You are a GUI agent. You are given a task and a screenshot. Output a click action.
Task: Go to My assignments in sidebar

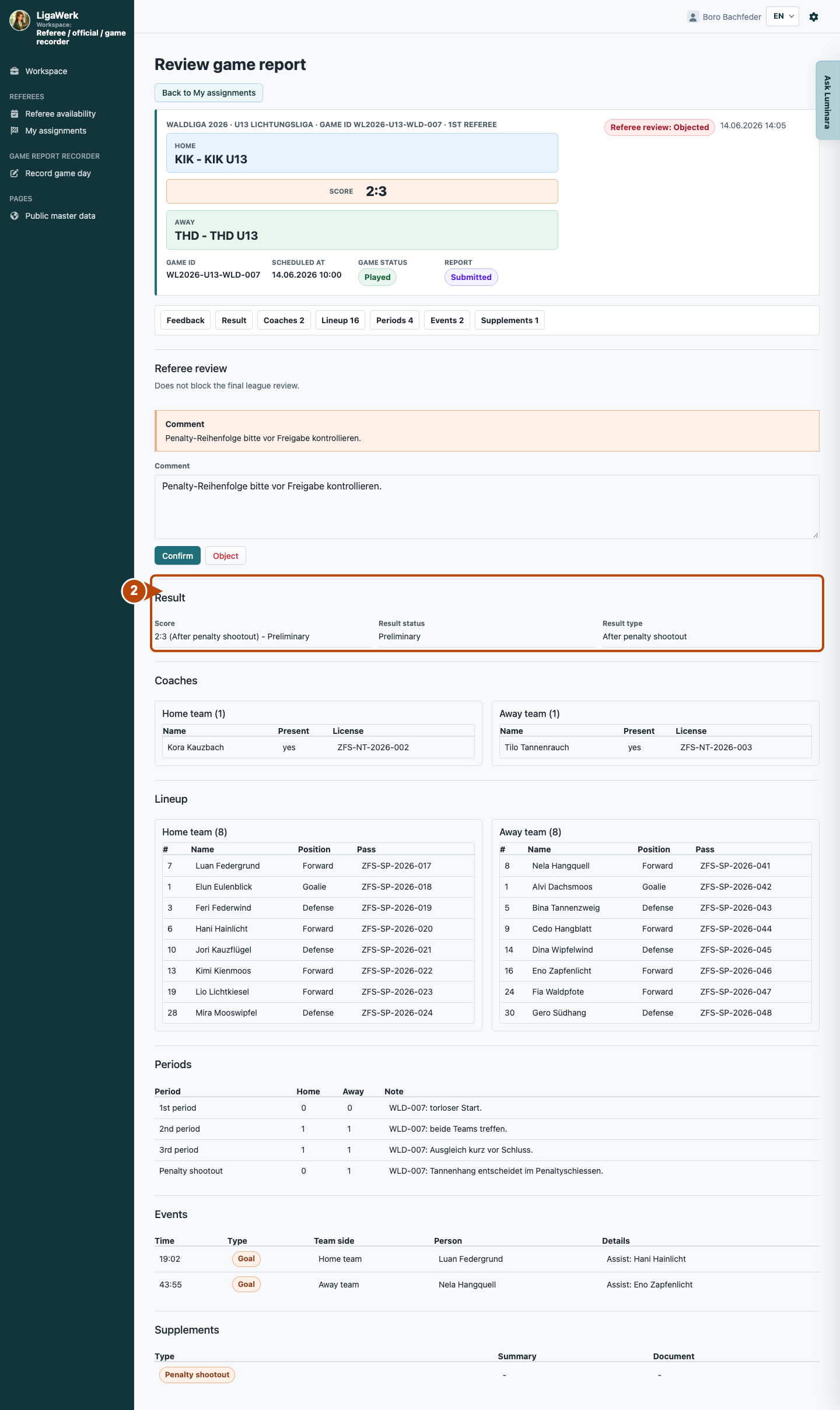click(55, 131)
